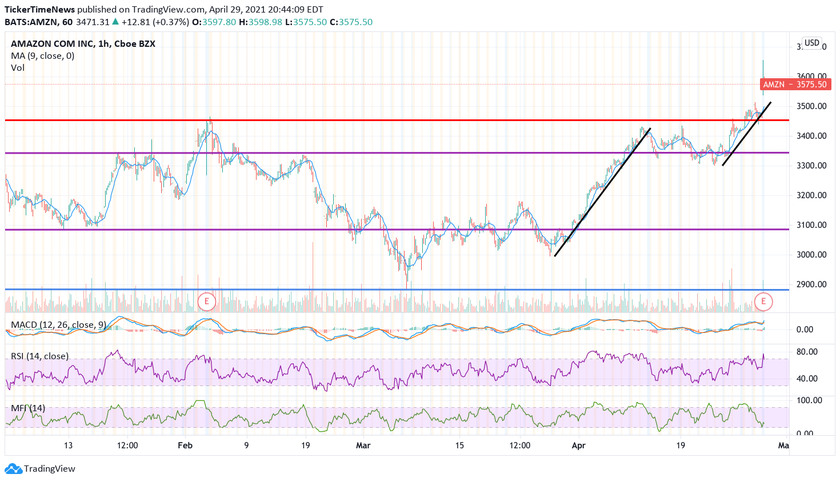Click the TradingView cloud logo
840x482 pixels.
[13, 469]
